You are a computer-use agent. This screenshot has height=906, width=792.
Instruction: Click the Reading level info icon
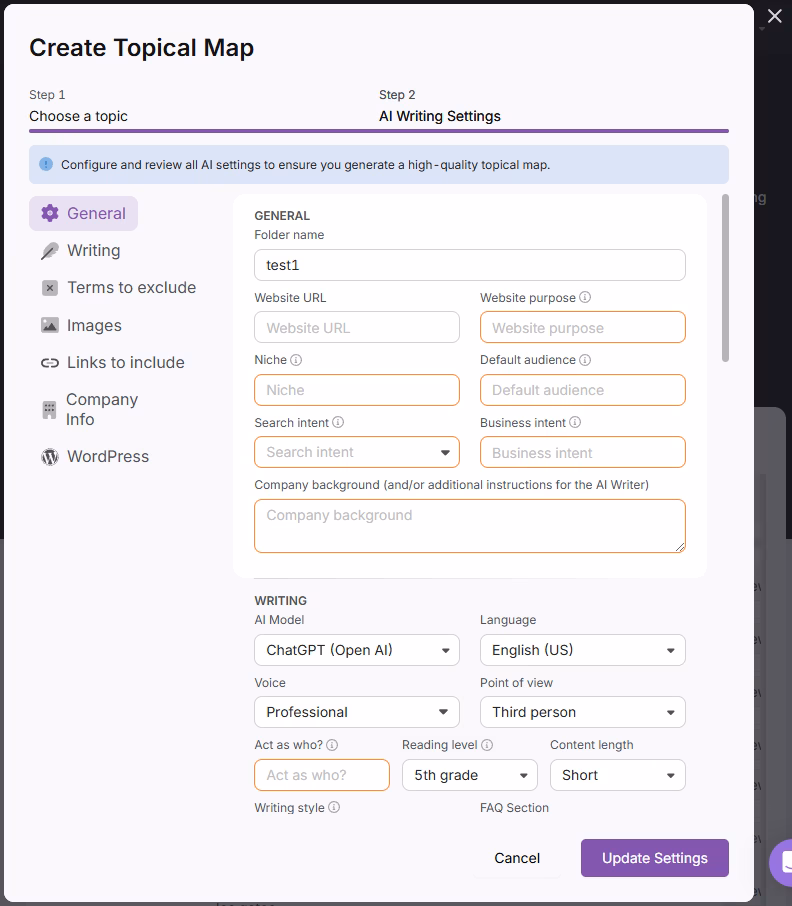488,745
